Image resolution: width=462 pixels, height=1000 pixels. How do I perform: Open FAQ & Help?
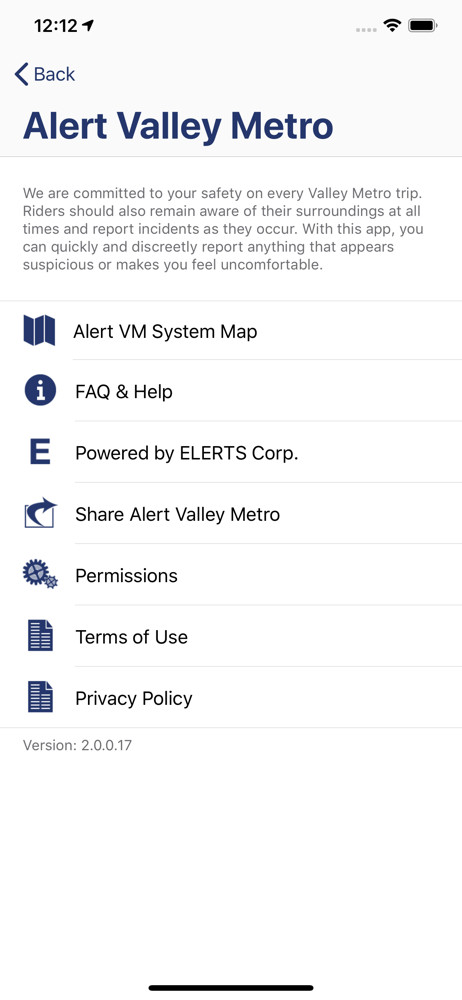pos(231,391)
